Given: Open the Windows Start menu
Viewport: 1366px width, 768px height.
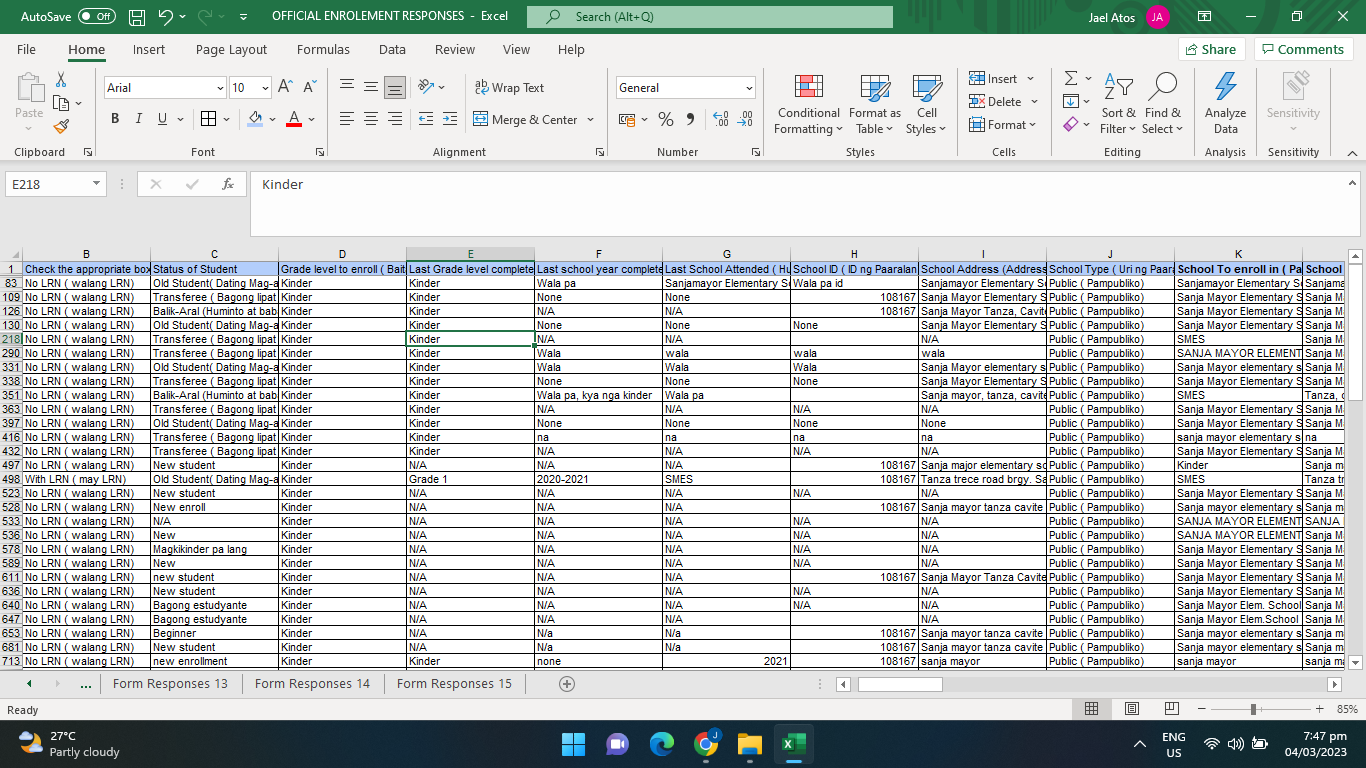Looking at the screenshot, I should (x=574, y=744).
